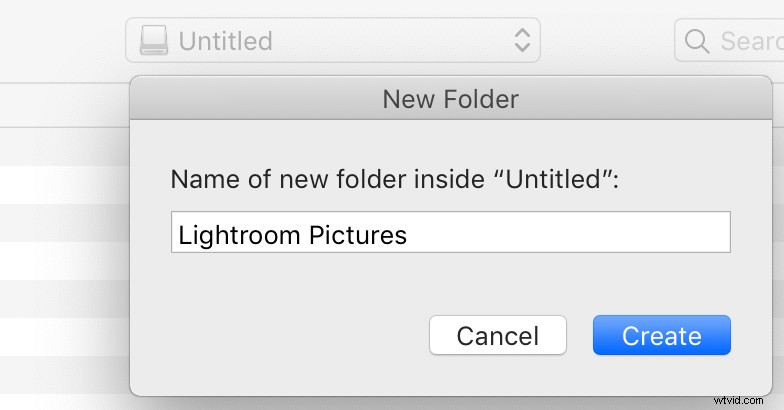Click the 'Name of new folder inside' label
This screenshot has height=410, width=784.
tap(328, 179)
